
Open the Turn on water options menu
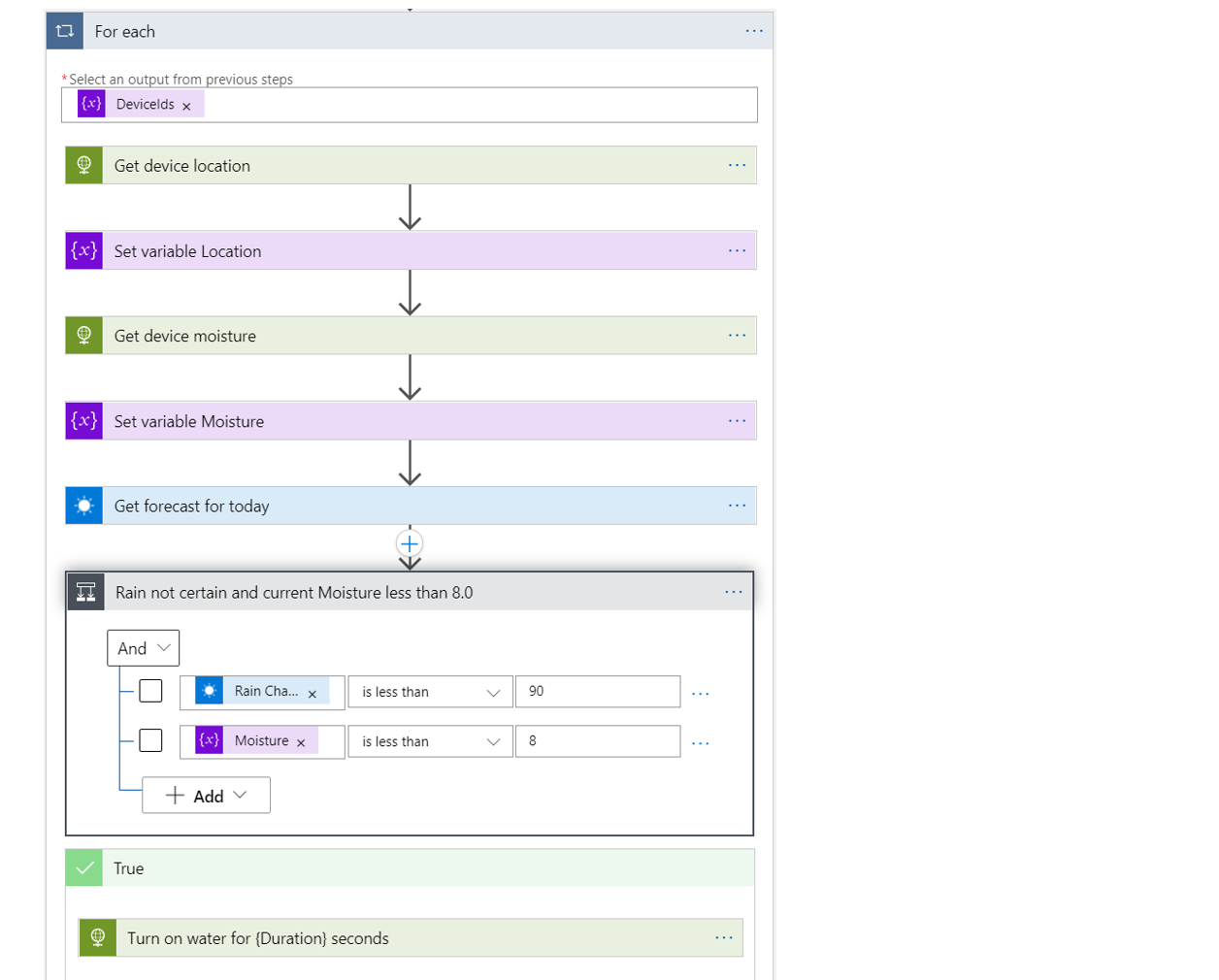[x=724, y=937]
